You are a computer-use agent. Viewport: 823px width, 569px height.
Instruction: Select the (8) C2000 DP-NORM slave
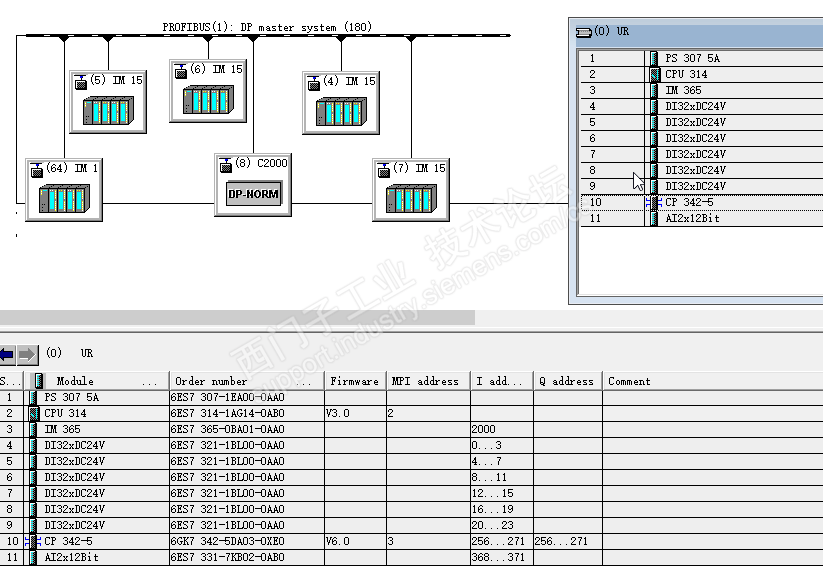click(253, 185)
